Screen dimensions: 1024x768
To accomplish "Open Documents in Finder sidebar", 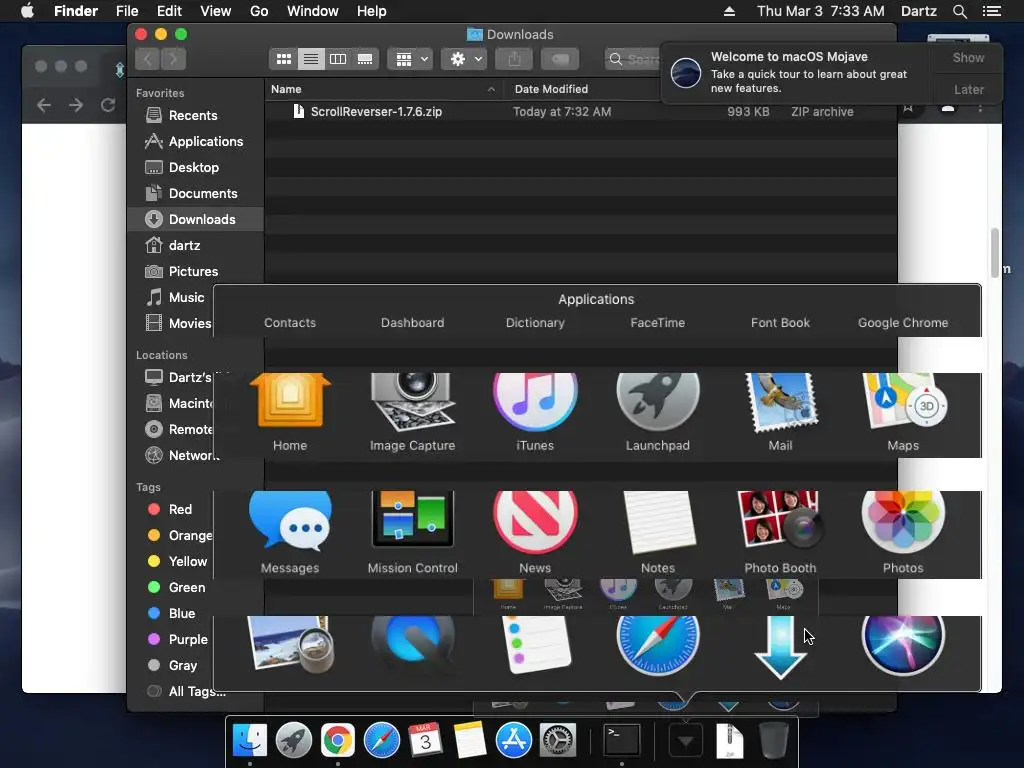I will point(202,194).
